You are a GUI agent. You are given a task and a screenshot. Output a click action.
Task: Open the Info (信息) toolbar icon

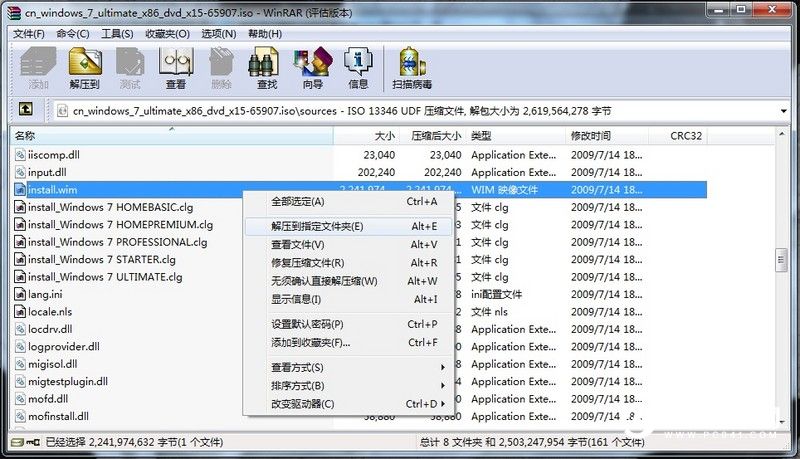[x=358, y=68]
